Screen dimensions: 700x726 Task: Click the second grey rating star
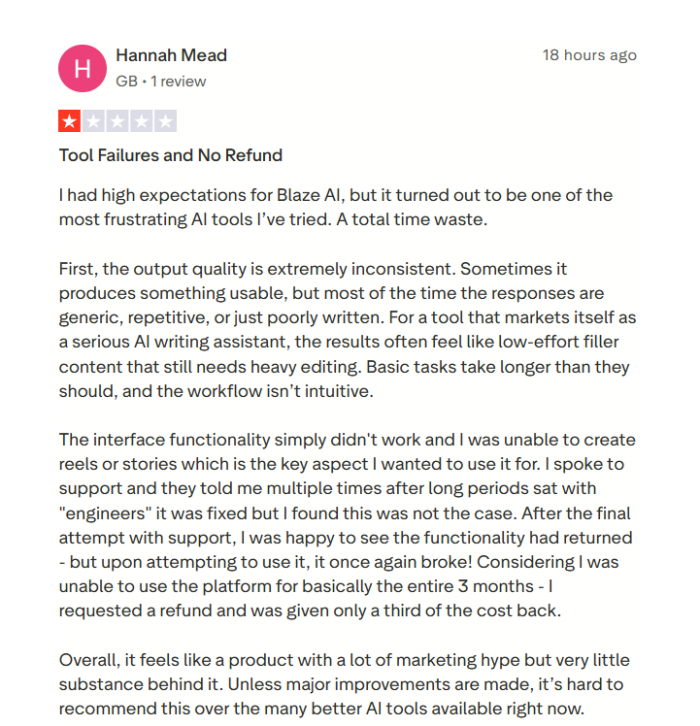(94, 122)
